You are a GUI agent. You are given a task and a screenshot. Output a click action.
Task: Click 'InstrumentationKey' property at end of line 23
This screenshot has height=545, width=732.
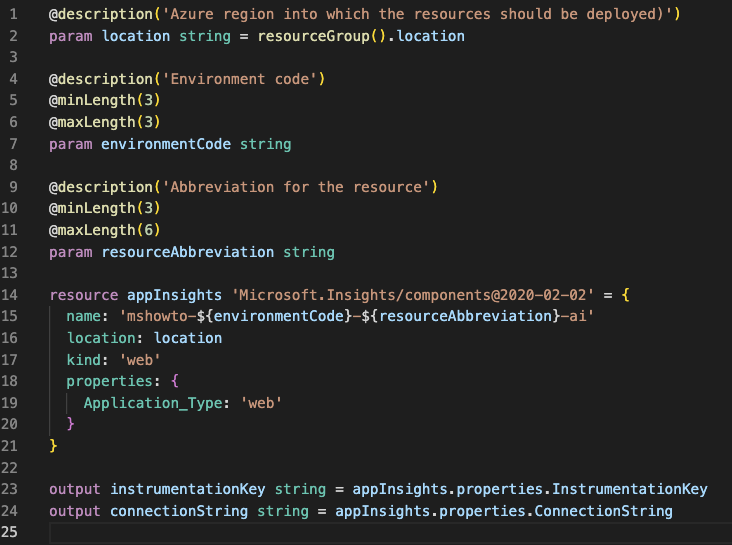[630, 489]
